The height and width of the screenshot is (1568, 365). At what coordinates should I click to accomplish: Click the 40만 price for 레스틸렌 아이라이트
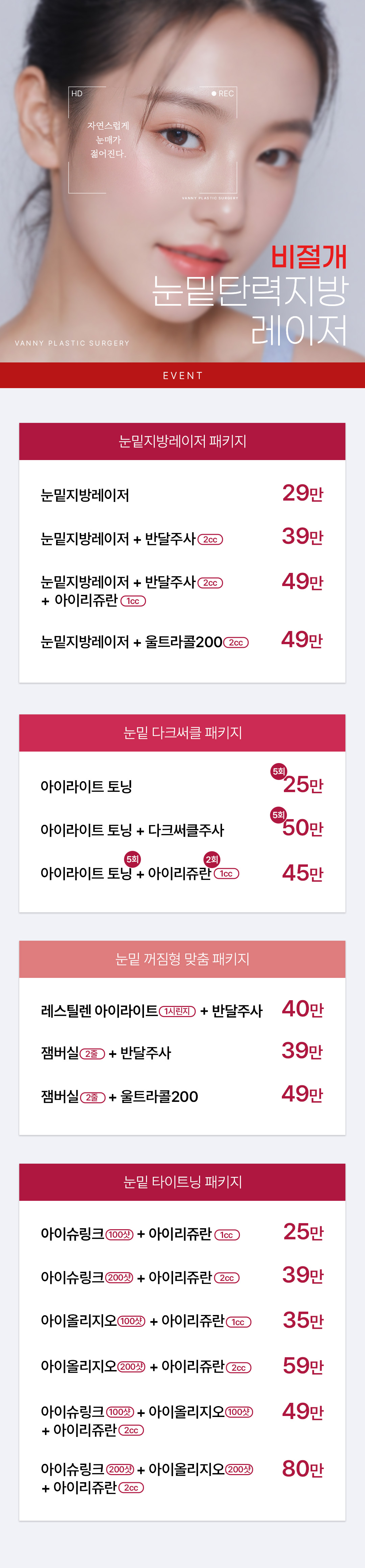[302, 1009]
